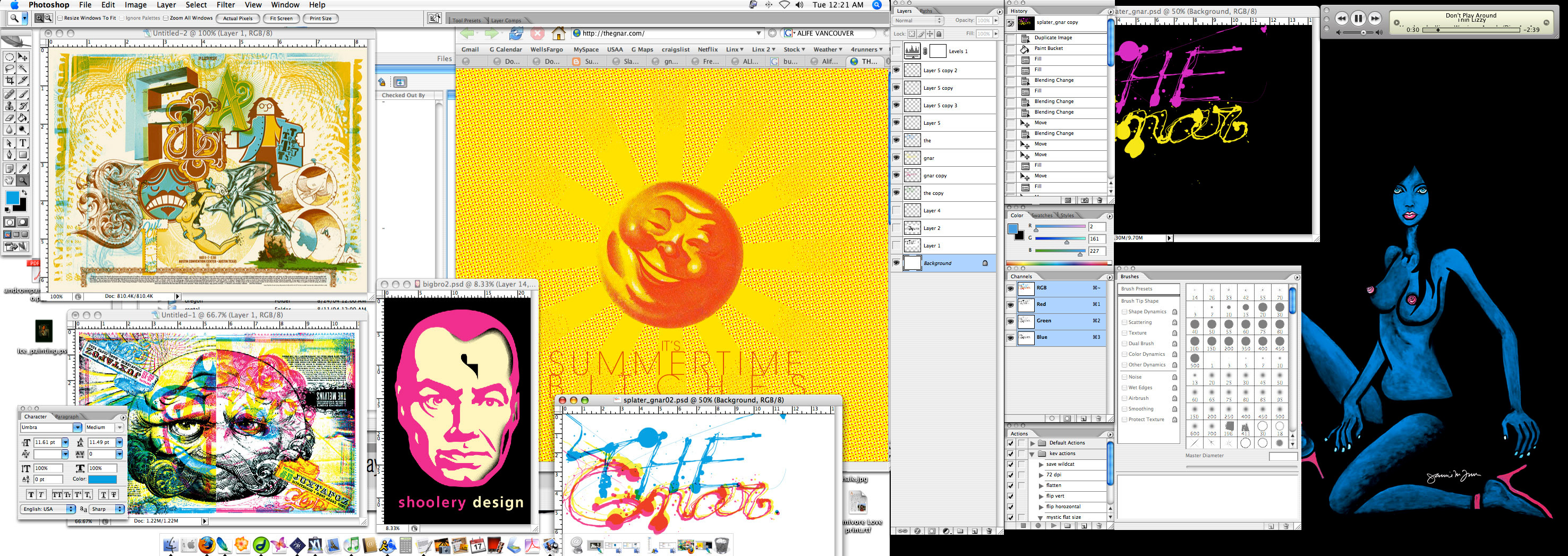Viewport: 1568px width, 556px height.
Task: Select the Crop tool
Action: click(10, 80)
